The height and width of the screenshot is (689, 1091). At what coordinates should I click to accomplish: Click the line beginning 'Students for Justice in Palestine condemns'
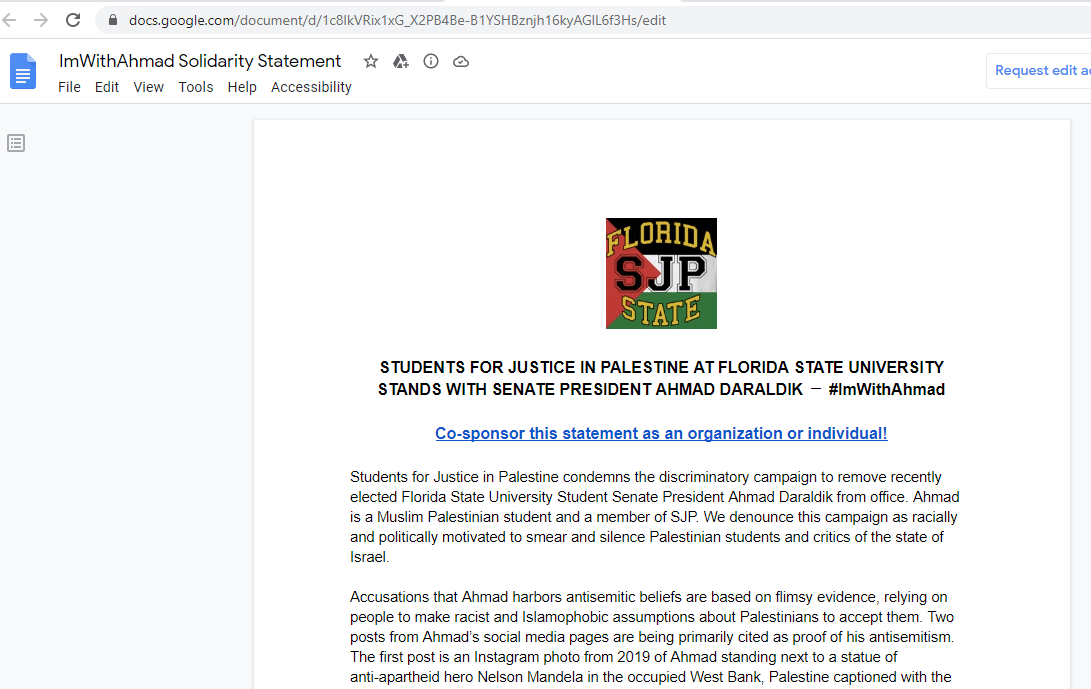(x=646, y=477)
